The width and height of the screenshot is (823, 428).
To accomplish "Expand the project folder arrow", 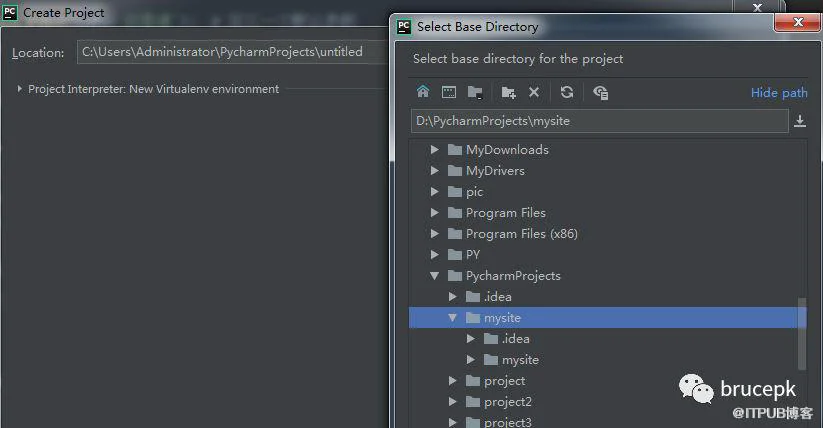I will click(x=452, y=381).
